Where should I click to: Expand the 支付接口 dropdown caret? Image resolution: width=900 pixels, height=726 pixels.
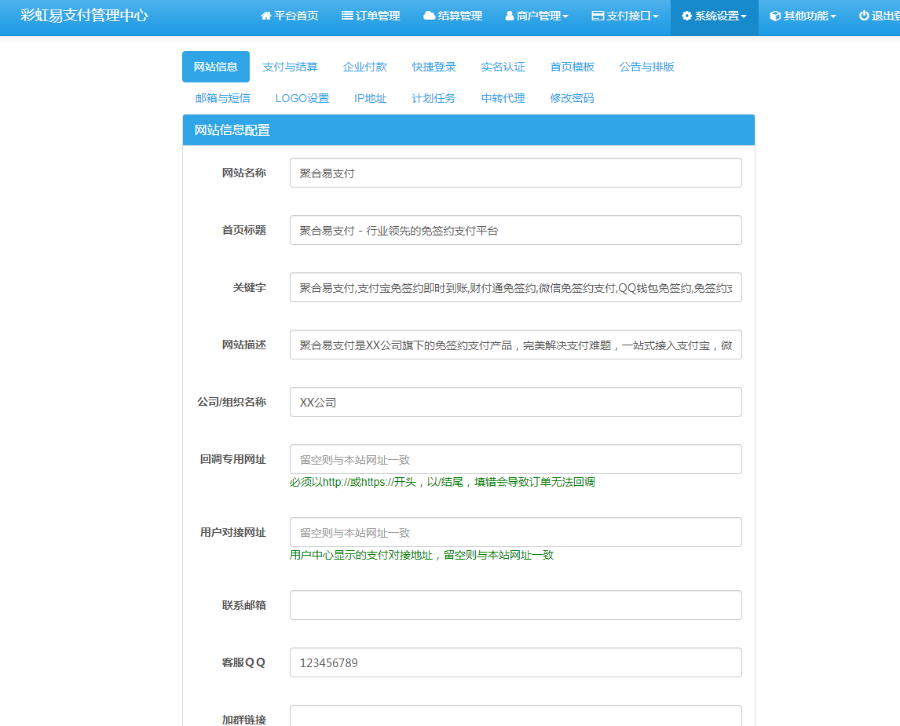pyautogui.click(x=655, y=17)
